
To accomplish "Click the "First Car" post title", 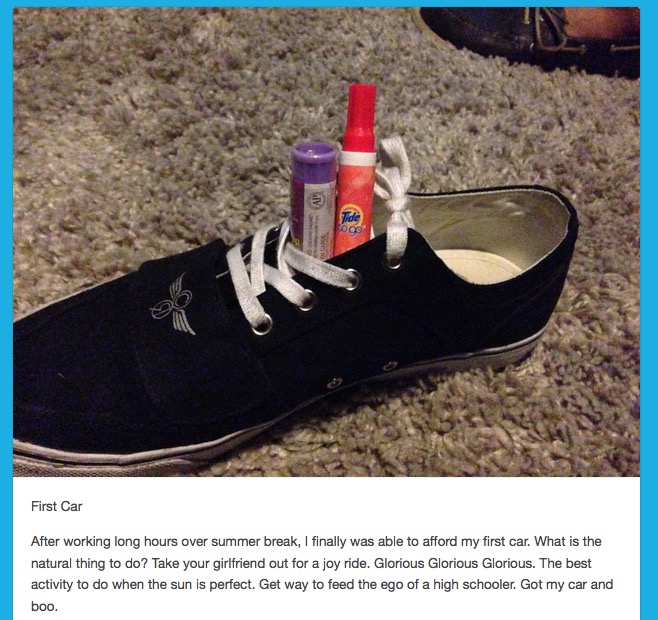I will pos(57,506).
